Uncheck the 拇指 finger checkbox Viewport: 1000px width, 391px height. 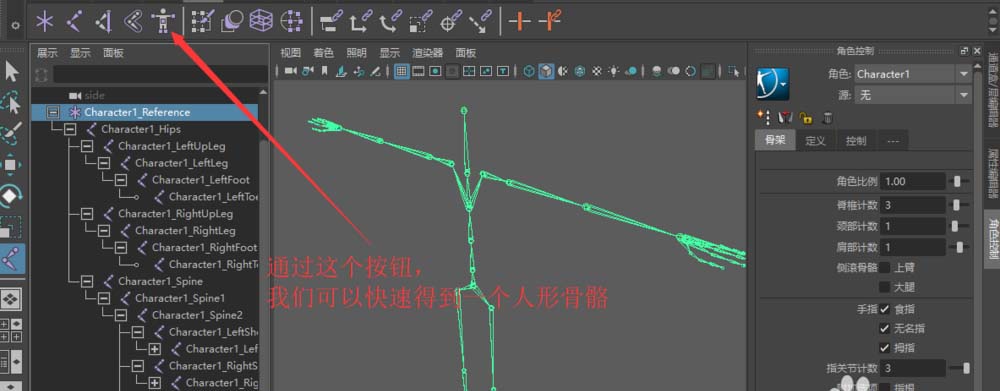click(885, 348)
